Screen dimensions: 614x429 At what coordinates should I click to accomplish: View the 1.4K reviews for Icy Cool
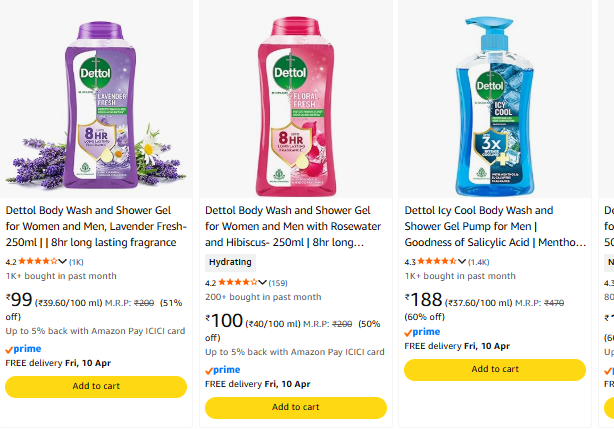[479, 262]
